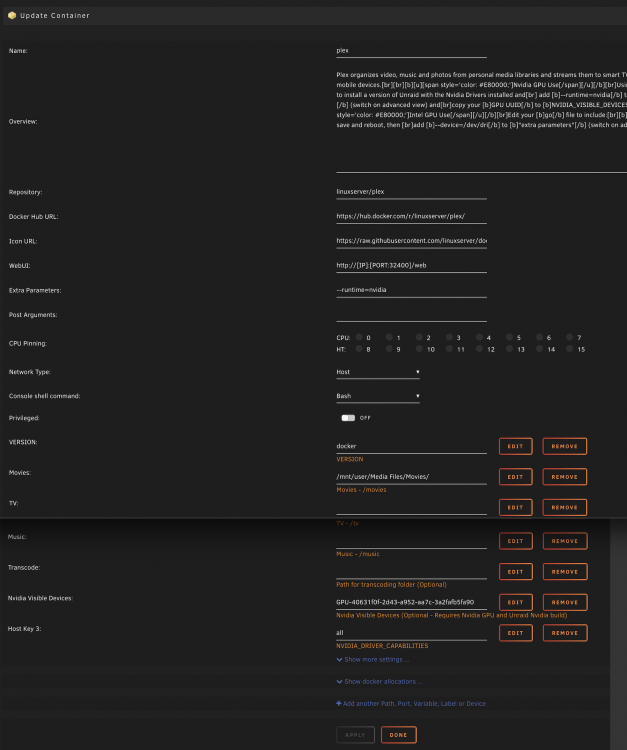Edit the Transcode path
Image resolution: width=627 pixels, height=750 pixels.
[516, 572]
